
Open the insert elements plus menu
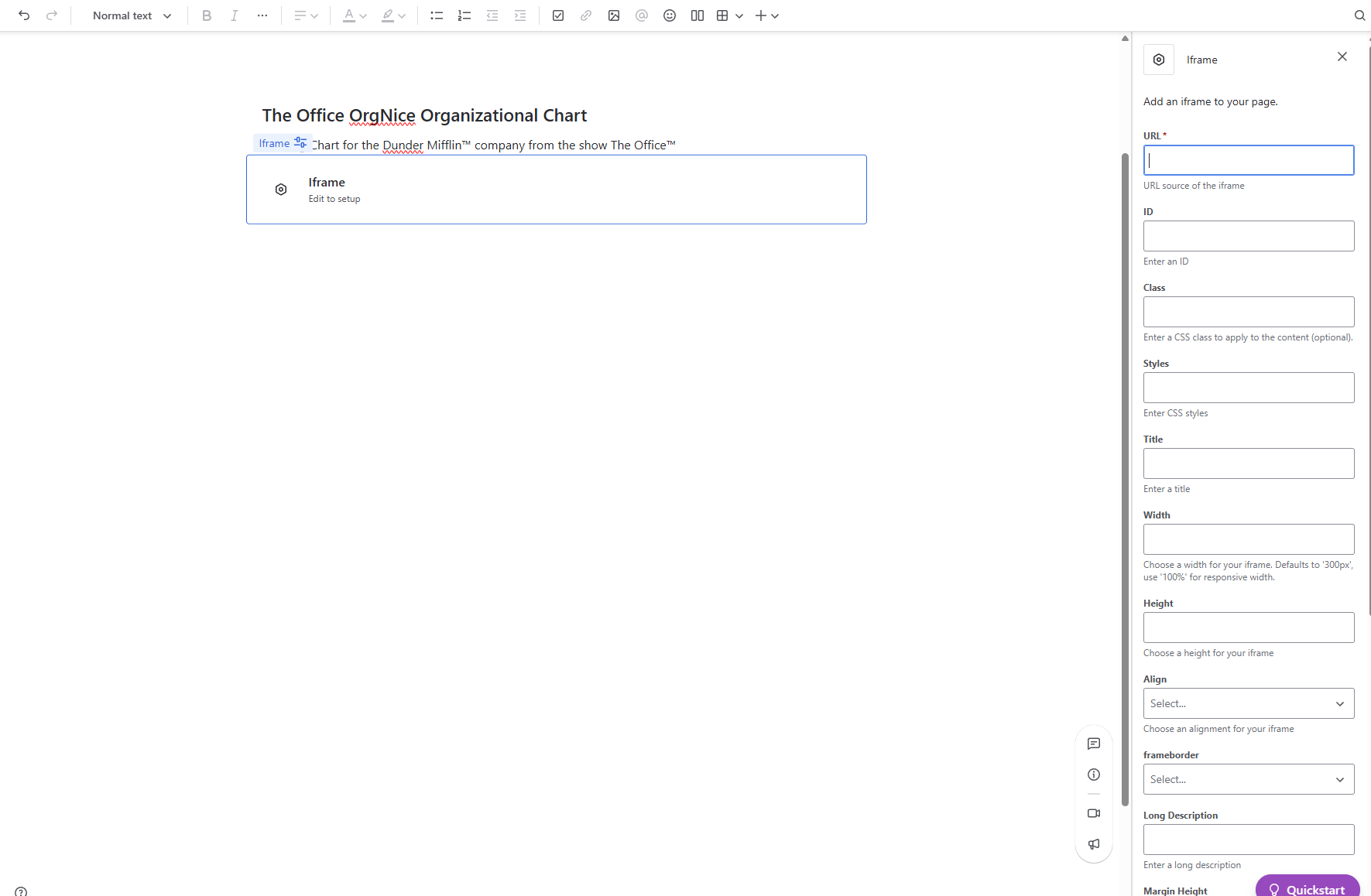pyautogui.click(x=766, y=15)
